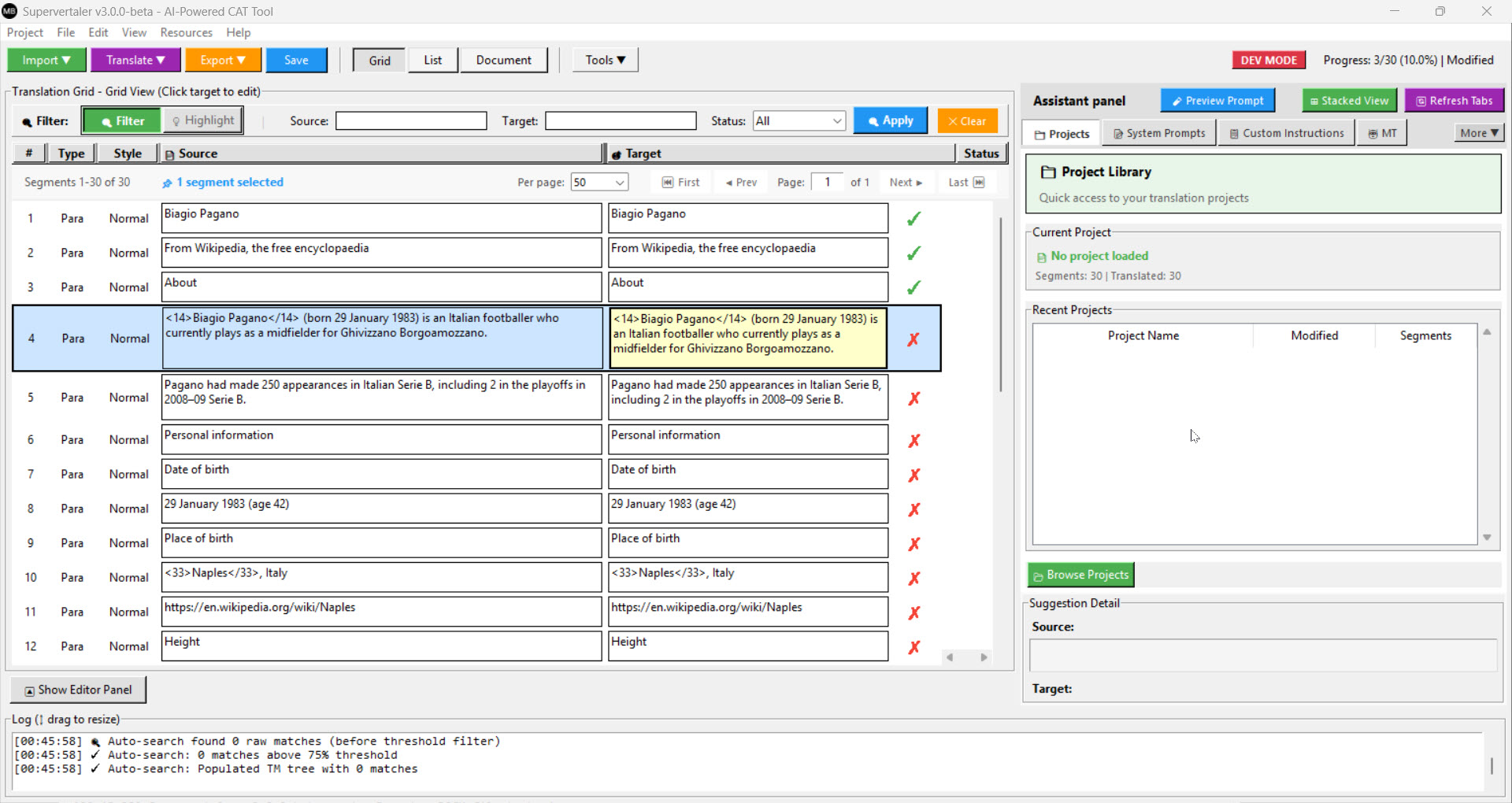The height and width of the screenshot is (803, 1512).
Task: Open the Resources menu
Action: [186, 32]
